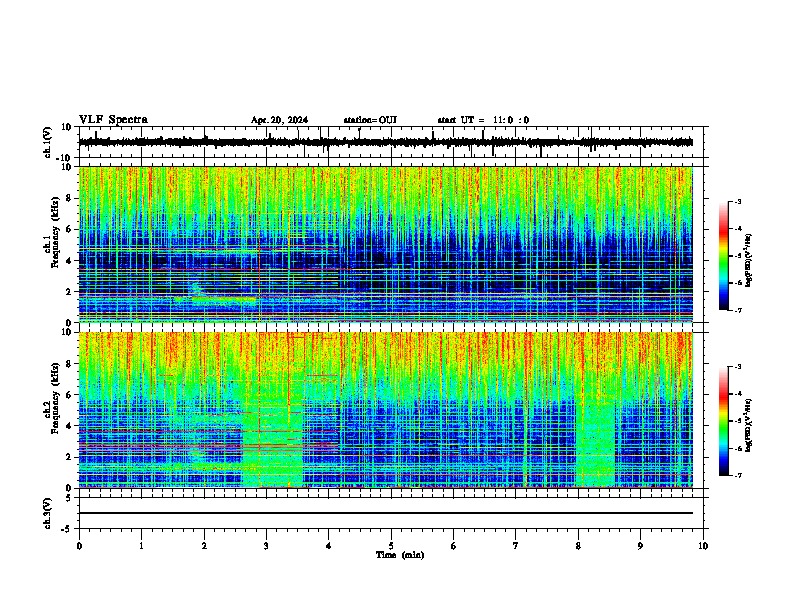Select the "Time (min)" axis label

[x=400, y=555]
